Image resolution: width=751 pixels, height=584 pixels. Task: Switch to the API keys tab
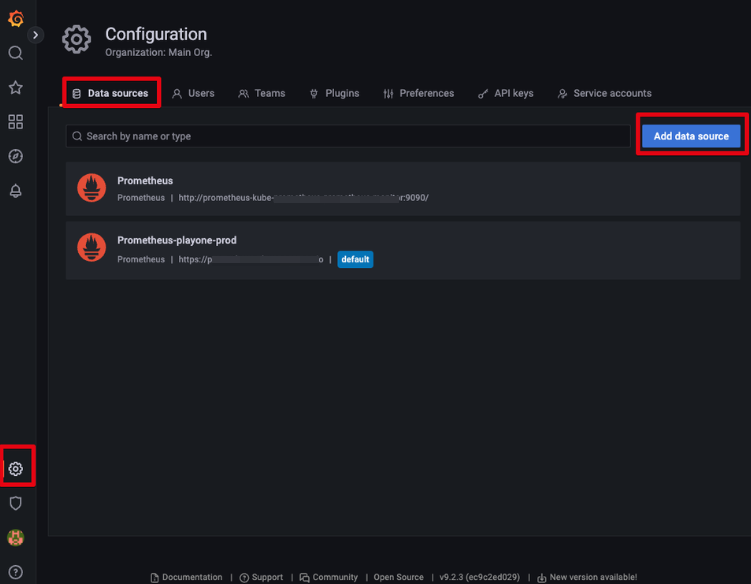point(506,93)
